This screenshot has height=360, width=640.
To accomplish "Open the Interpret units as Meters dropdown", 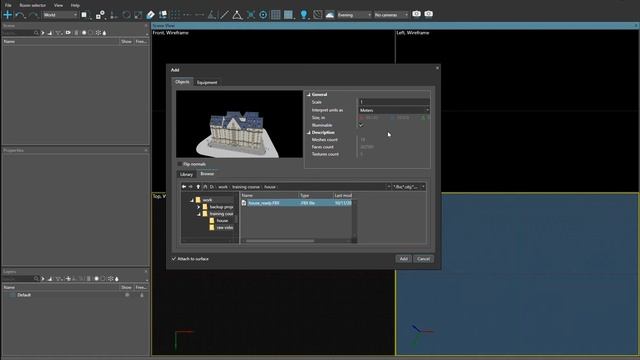I will tap(394, 110).
